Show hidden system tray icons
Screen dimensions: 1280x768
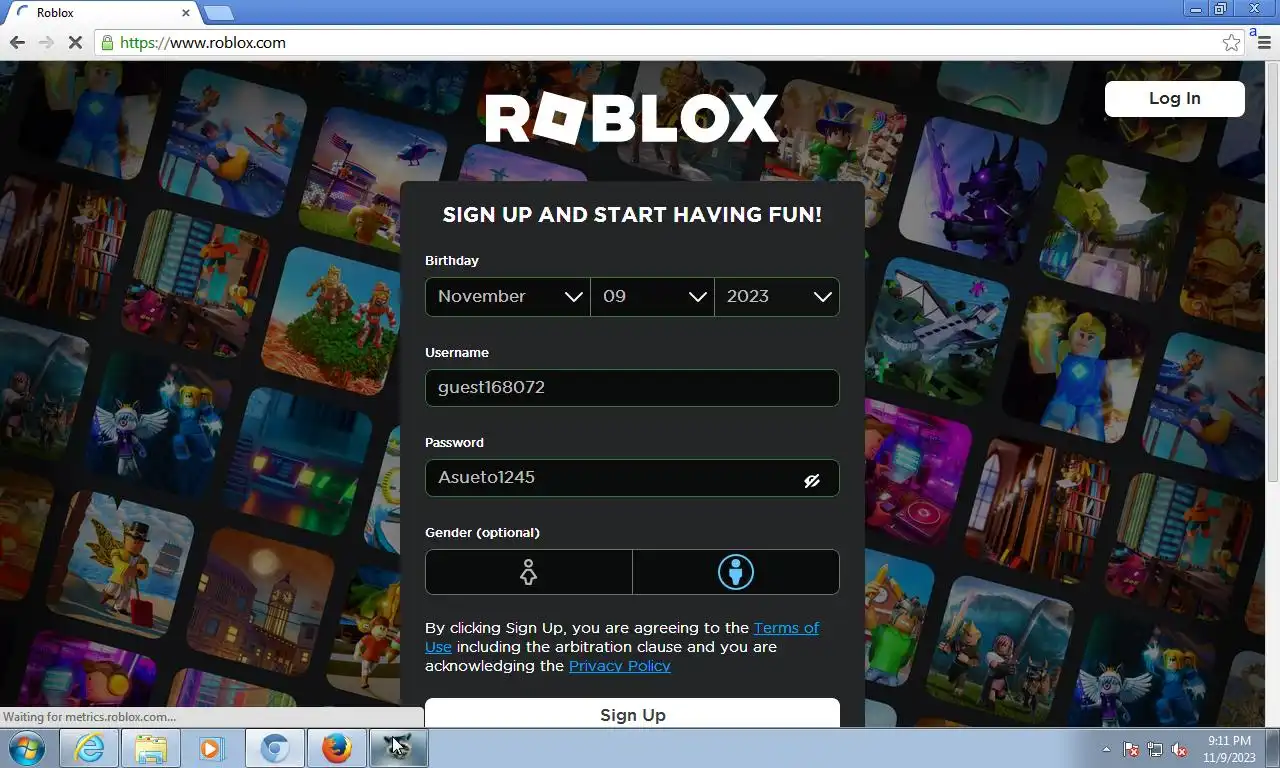pos(1106,749)
